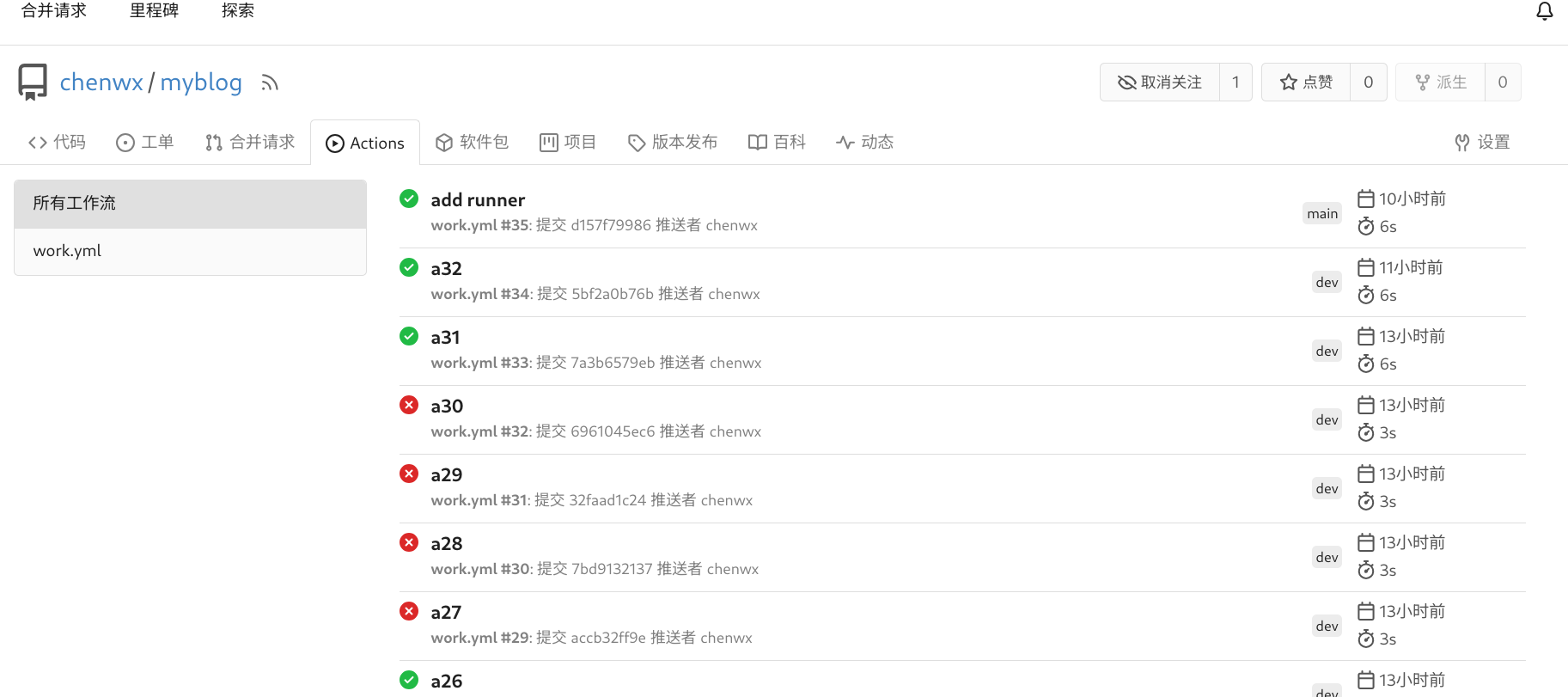The width and height of the screenshot is (1568, 697).
Task: Click the watchers count number 1
Action: click(1235, 83)
